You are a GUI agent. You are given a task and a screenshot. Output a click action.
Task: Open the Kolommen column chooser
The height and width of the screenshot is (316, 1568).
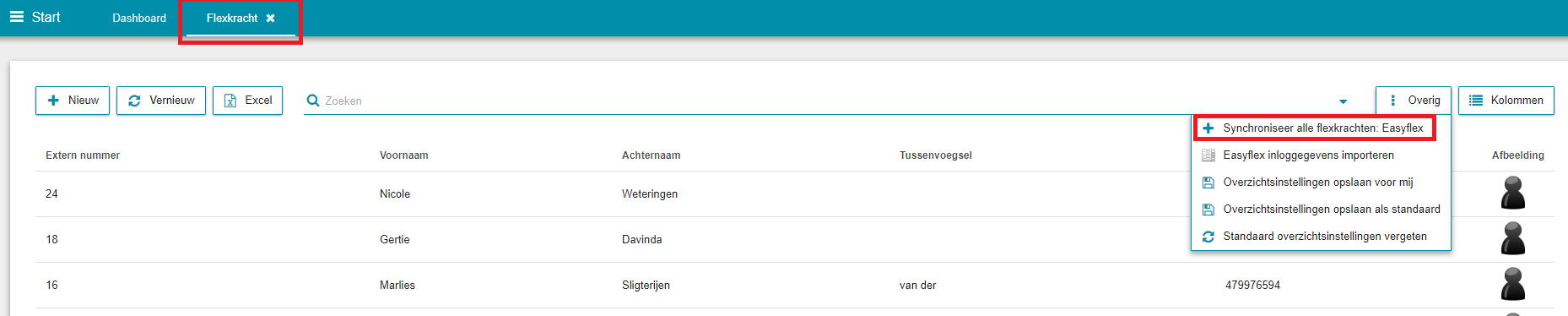click(x=1506, y=100)
